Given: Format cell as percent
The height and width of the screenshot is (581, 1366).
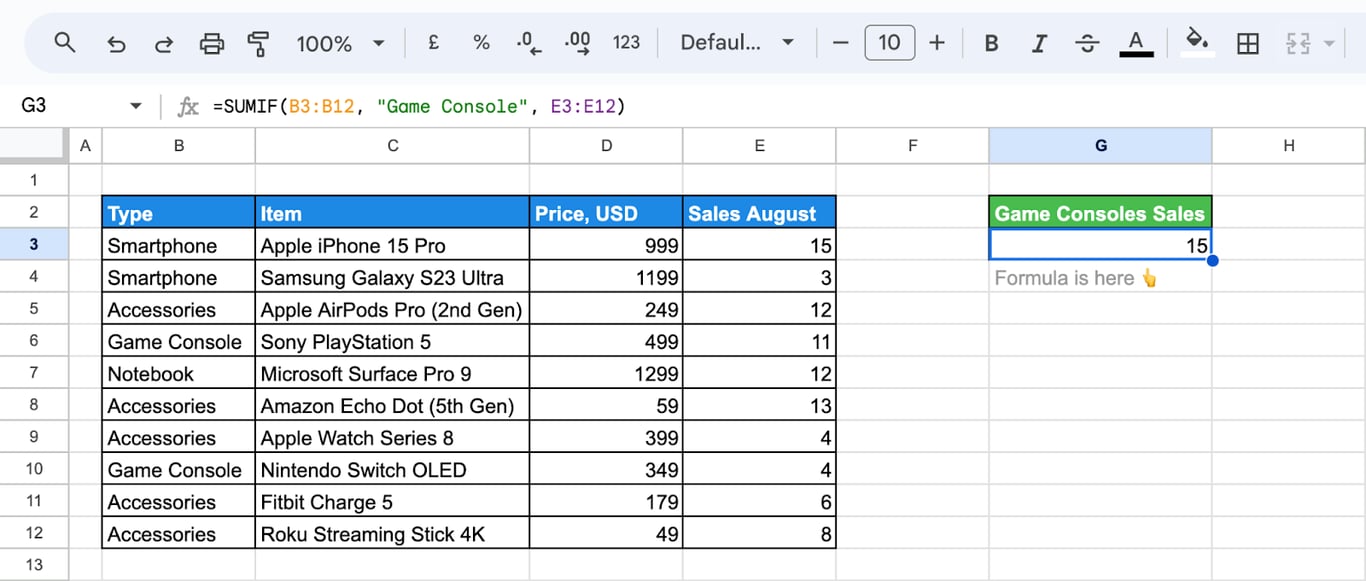Looking at the screenshot, I should click(x=481, y=42).
